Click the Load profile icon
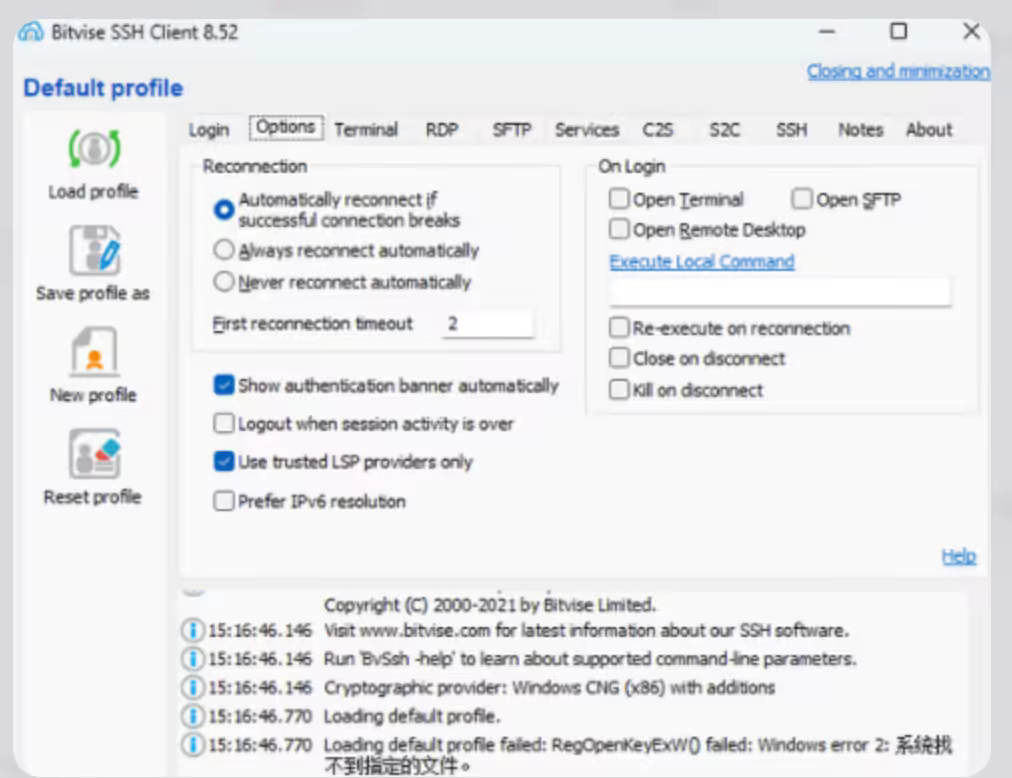The height and width of the screenshot is (778, 1012). point(94,149)
